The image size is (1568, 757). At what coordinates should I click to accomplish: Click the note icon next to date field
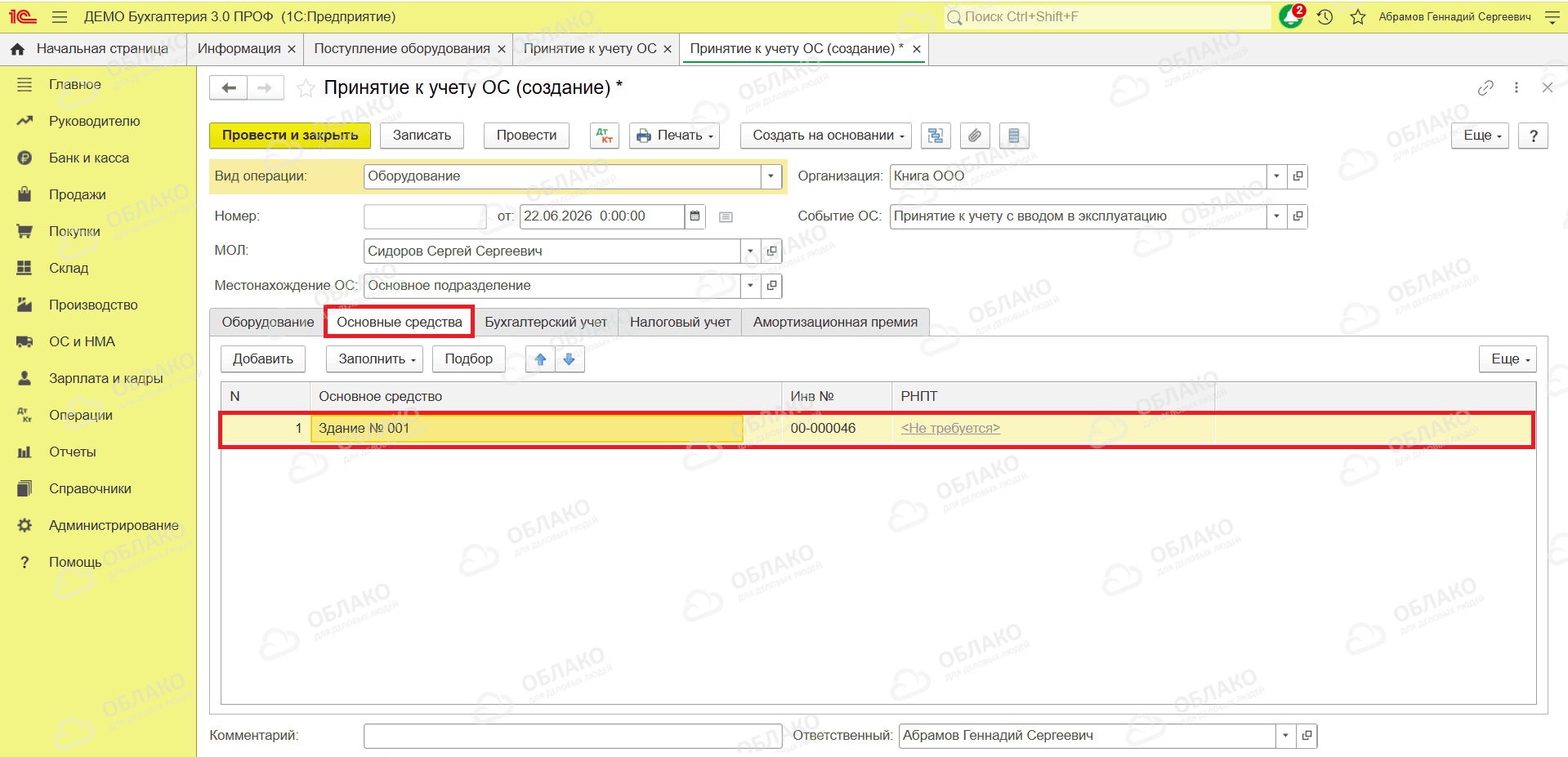point(726,216)
